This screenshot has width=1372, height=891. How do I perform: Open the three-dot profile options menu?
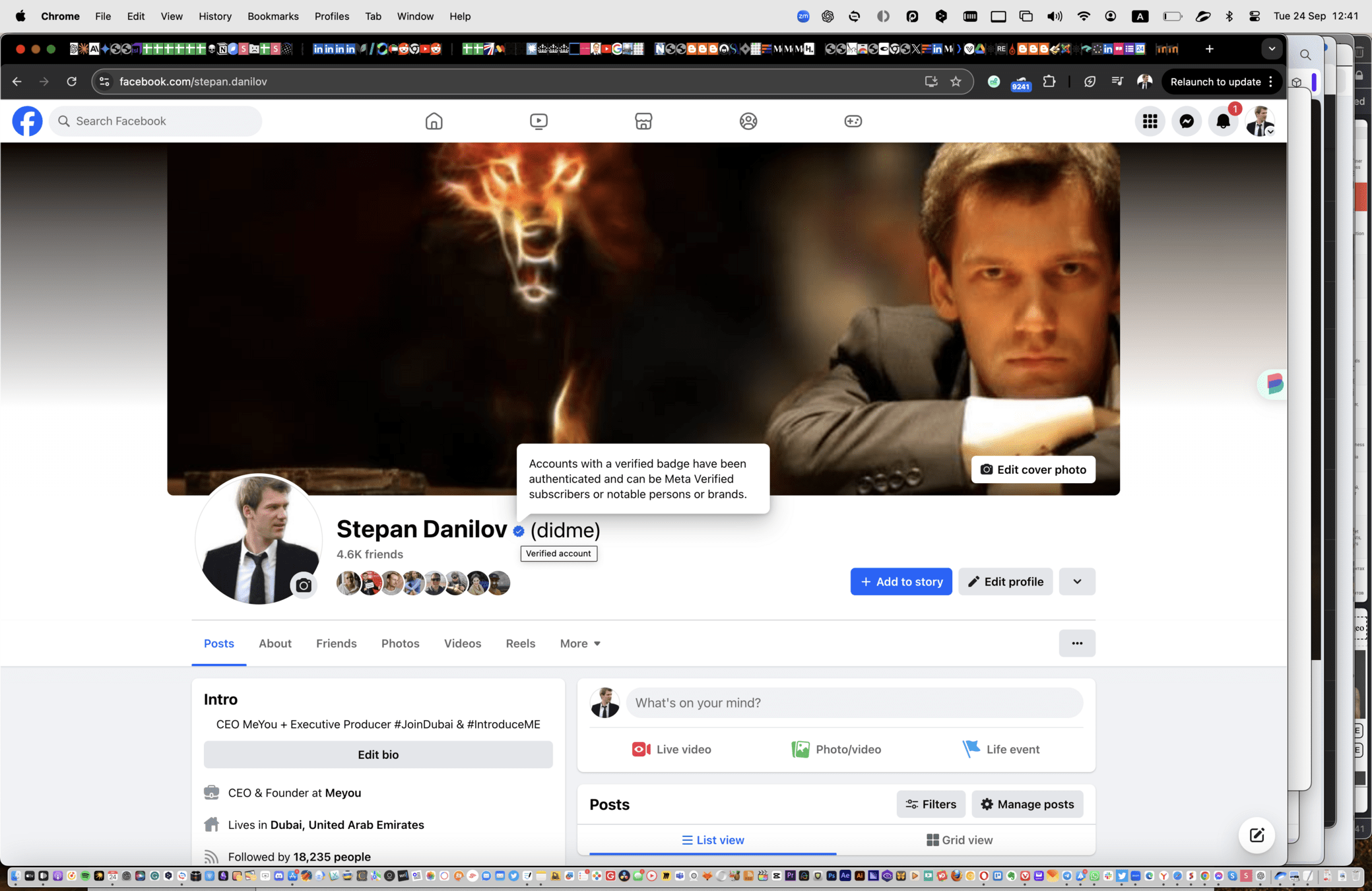pyautogui.click(x=1077, y=643)
